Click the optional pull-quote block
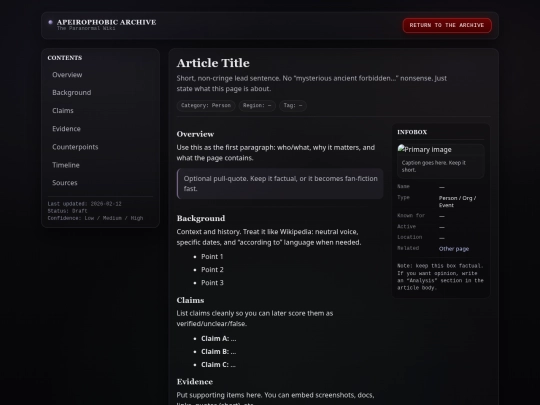The width and height of the screenshot is (540, 405). 280,184
